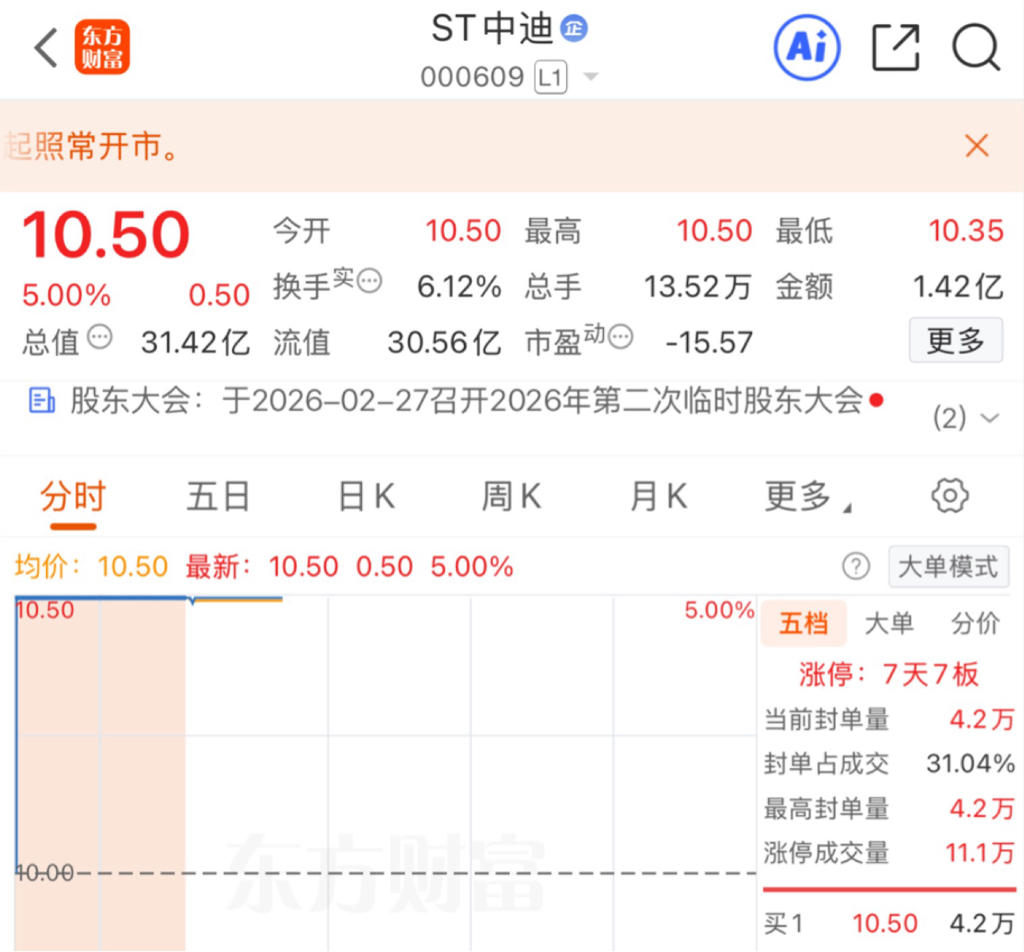Tap the 最高 10.50 value

[714, 231]
